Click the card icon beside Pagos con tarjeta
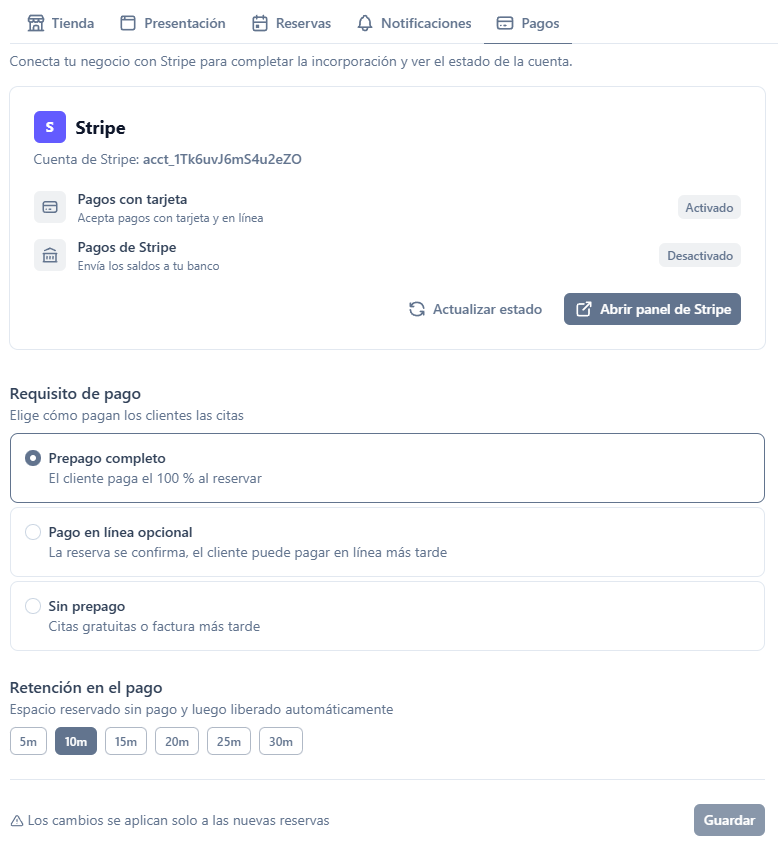The width and height of the screenshot is (778, 850). (50, 207)
